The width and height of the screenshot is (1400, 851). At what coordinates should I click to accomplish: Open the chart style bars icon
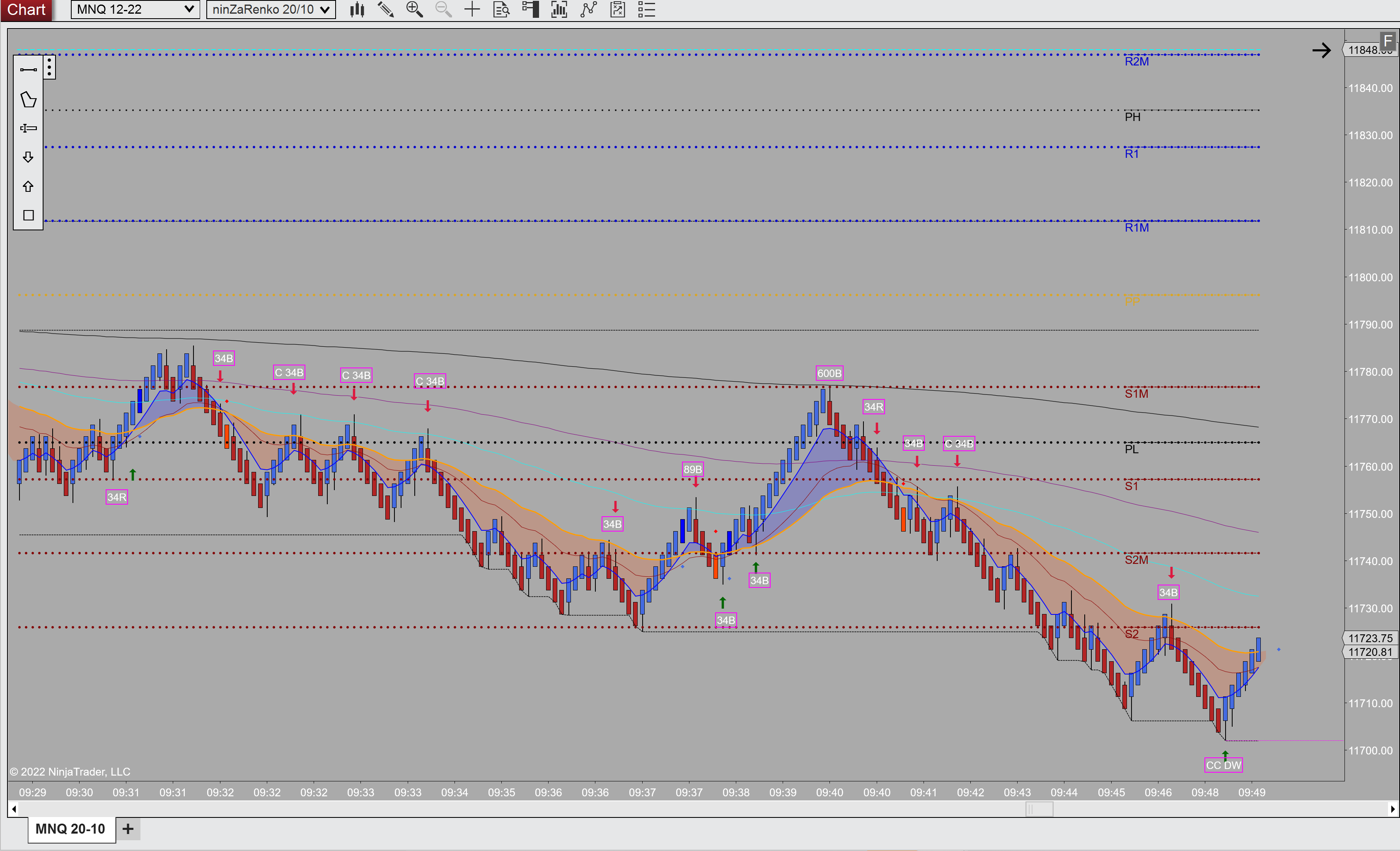pos(357,10)
